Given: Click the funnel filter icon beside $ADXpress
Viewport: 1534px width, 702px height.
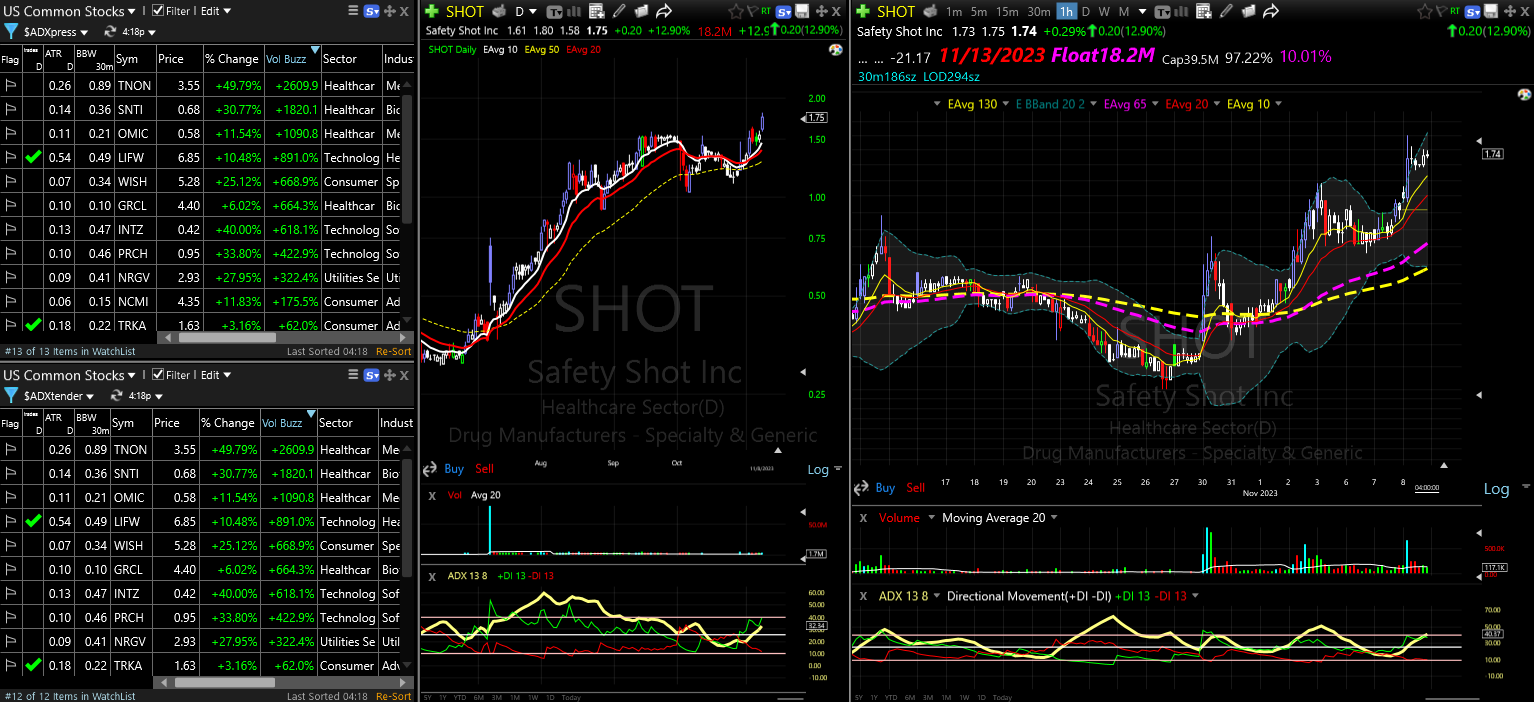Looking at the screenshot, I should tap(10, 32).
